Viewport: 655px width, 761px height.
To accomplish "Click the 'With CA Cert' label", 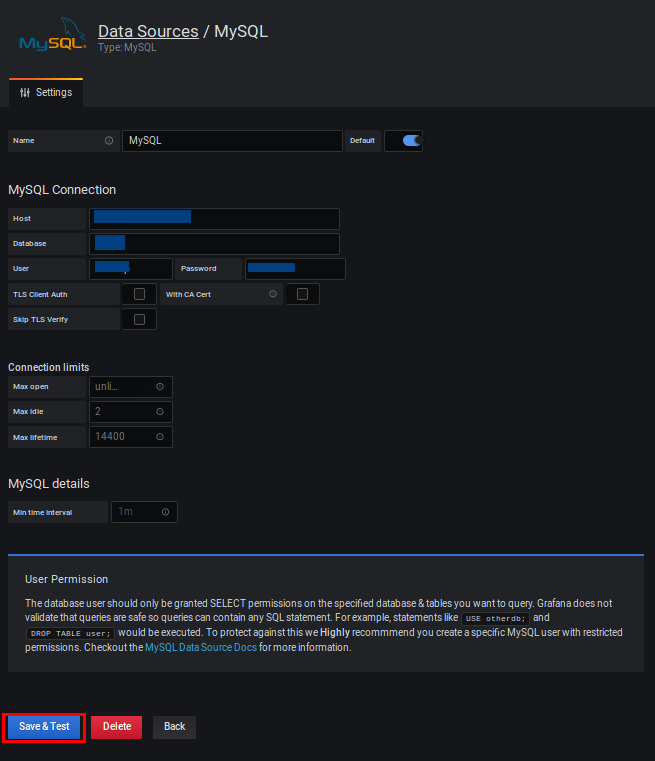I will [188, 294].
